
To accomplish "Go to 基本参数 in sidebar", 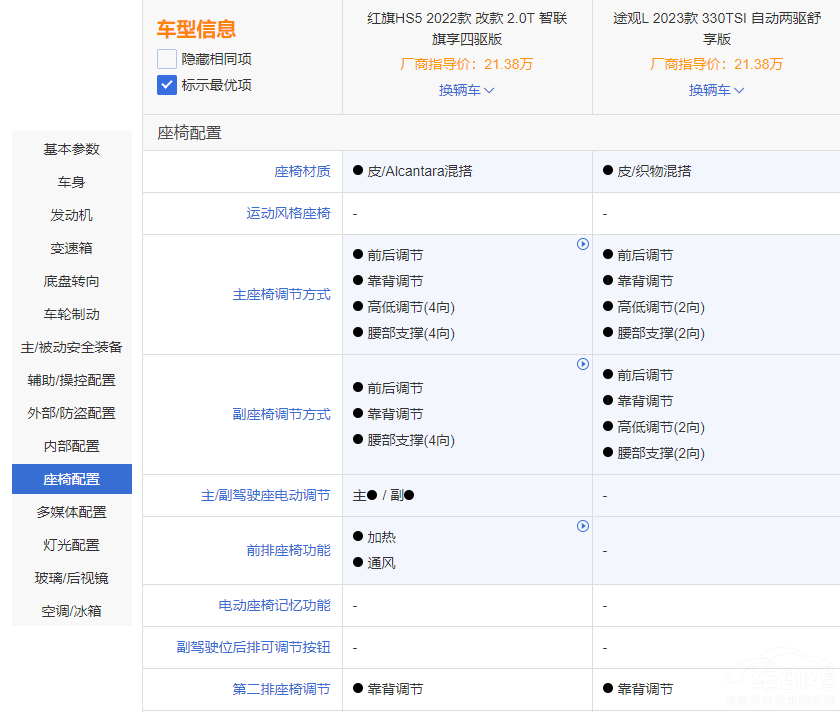I will [x=72, y=149].
